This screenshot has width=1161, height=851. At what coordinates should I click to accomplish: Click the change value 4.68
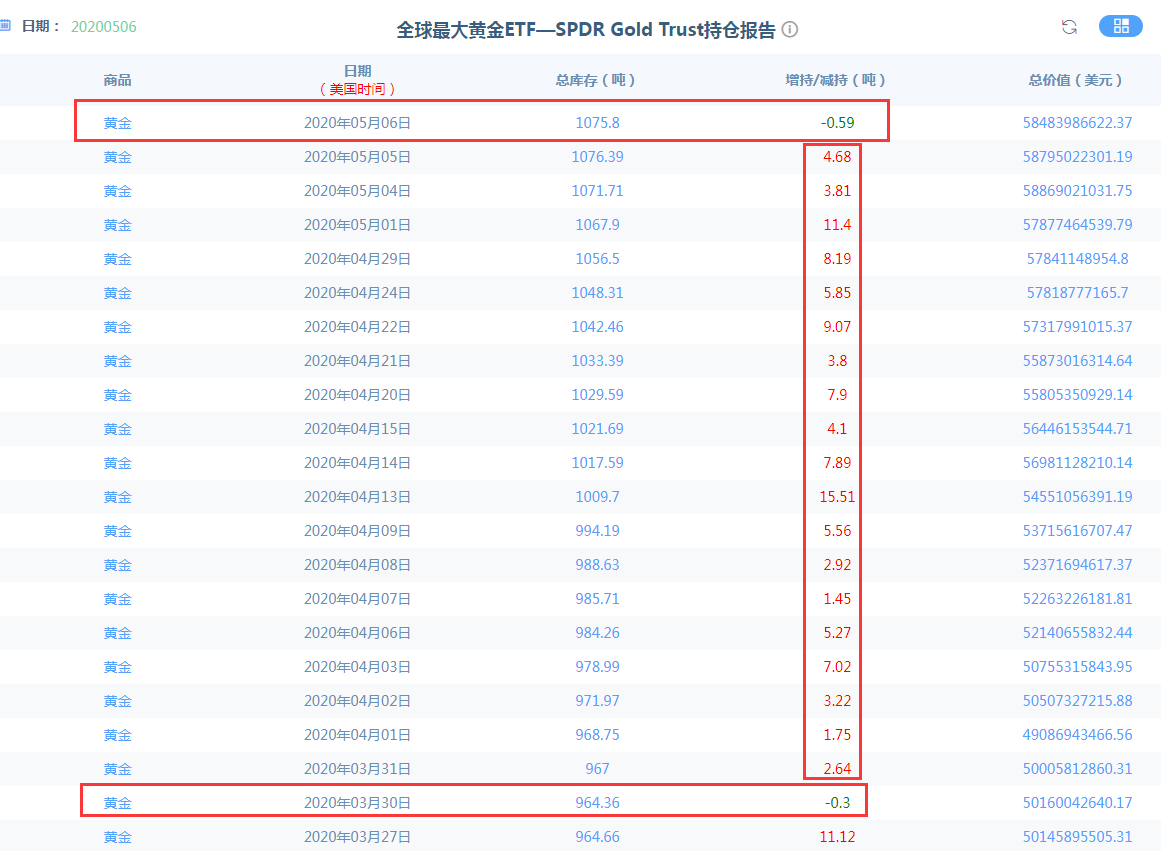tap(837, 157)
